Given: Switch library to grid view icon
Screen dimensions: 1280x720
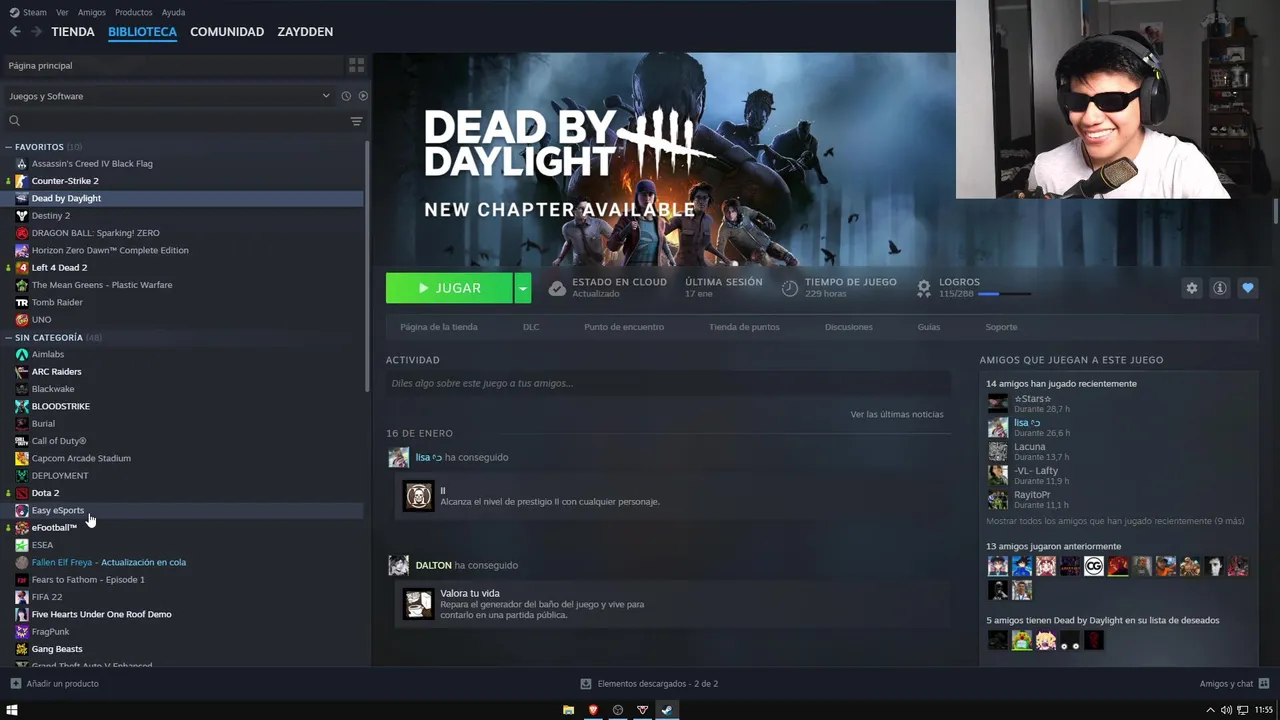Looking at the screenshot, I should pos(356,65).
